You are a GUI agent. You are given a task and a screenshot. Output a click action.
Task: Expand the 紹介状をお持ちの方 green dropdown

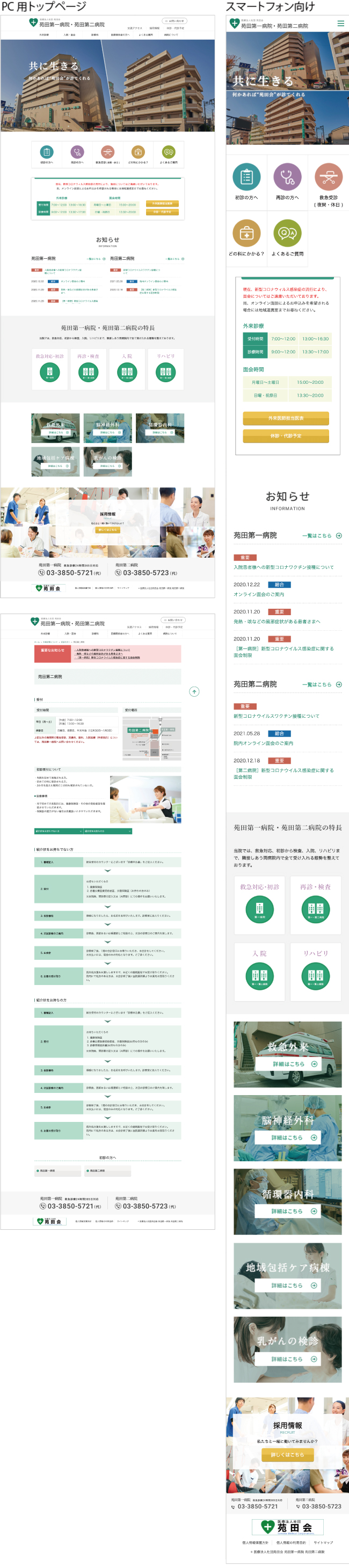(x=107, y=831)
